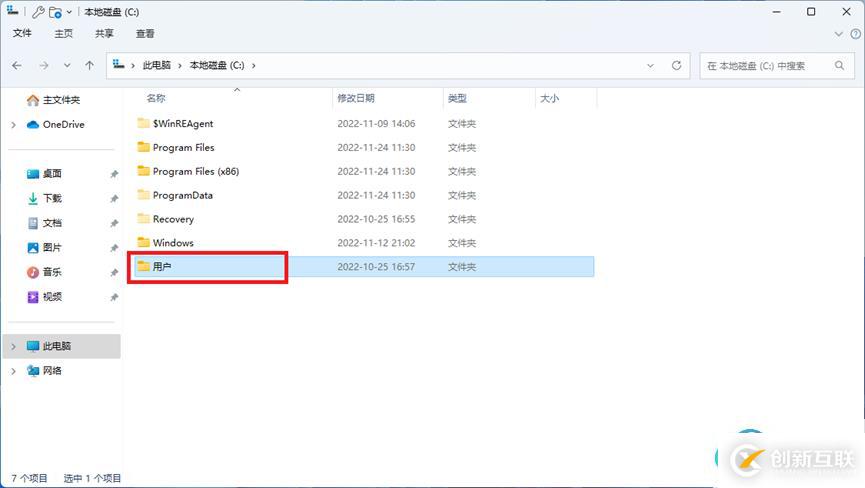
Task: Select the Program Files folder name
Action: pyautogui.click(x=184, y=147)
